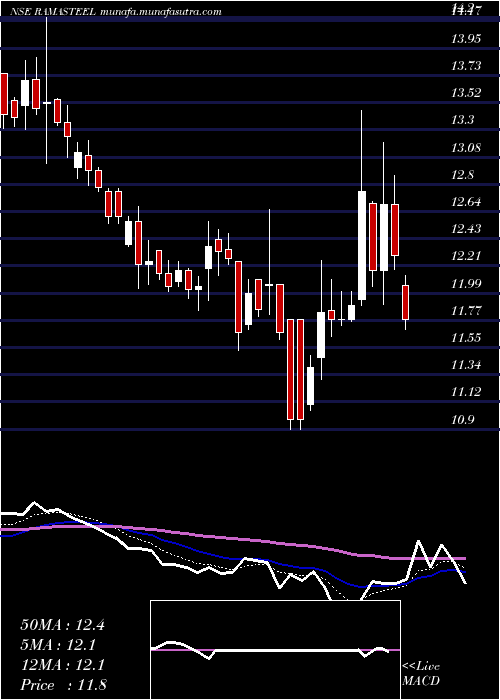Click the Price : 11.8 readout
Viewport: 500px width, 700px height.
coord(63,685)
